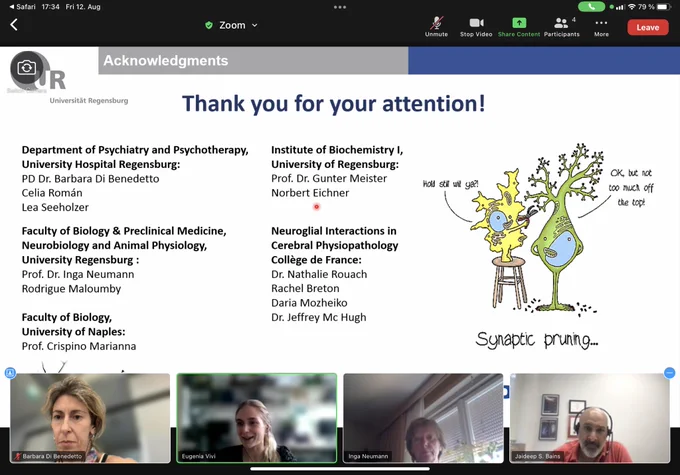Tap the blue minimize thumbnails button
The height and width of the screenshot is (475, 680).
[x=670, y=373]
